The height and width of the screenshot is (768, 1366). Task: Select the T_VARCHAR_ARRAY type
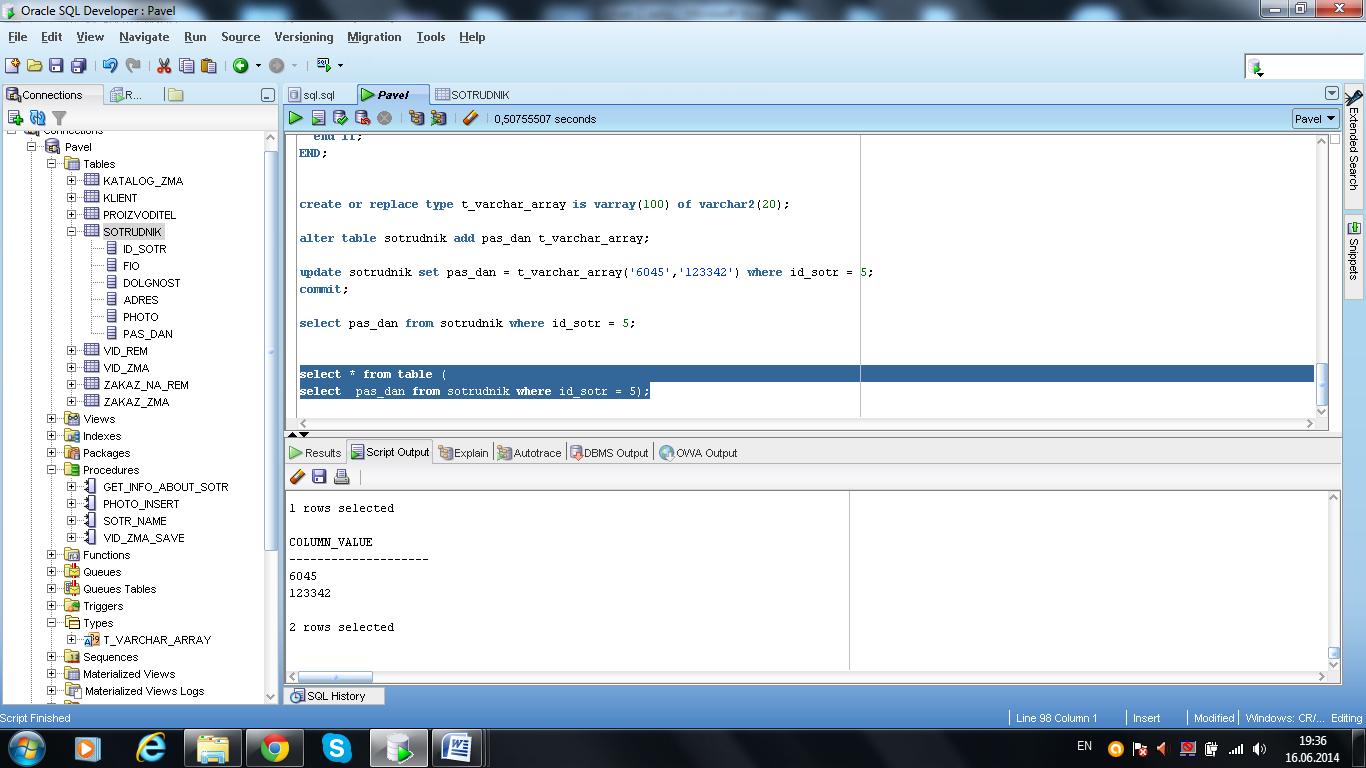pyautogui.click(x=157, y=640)
